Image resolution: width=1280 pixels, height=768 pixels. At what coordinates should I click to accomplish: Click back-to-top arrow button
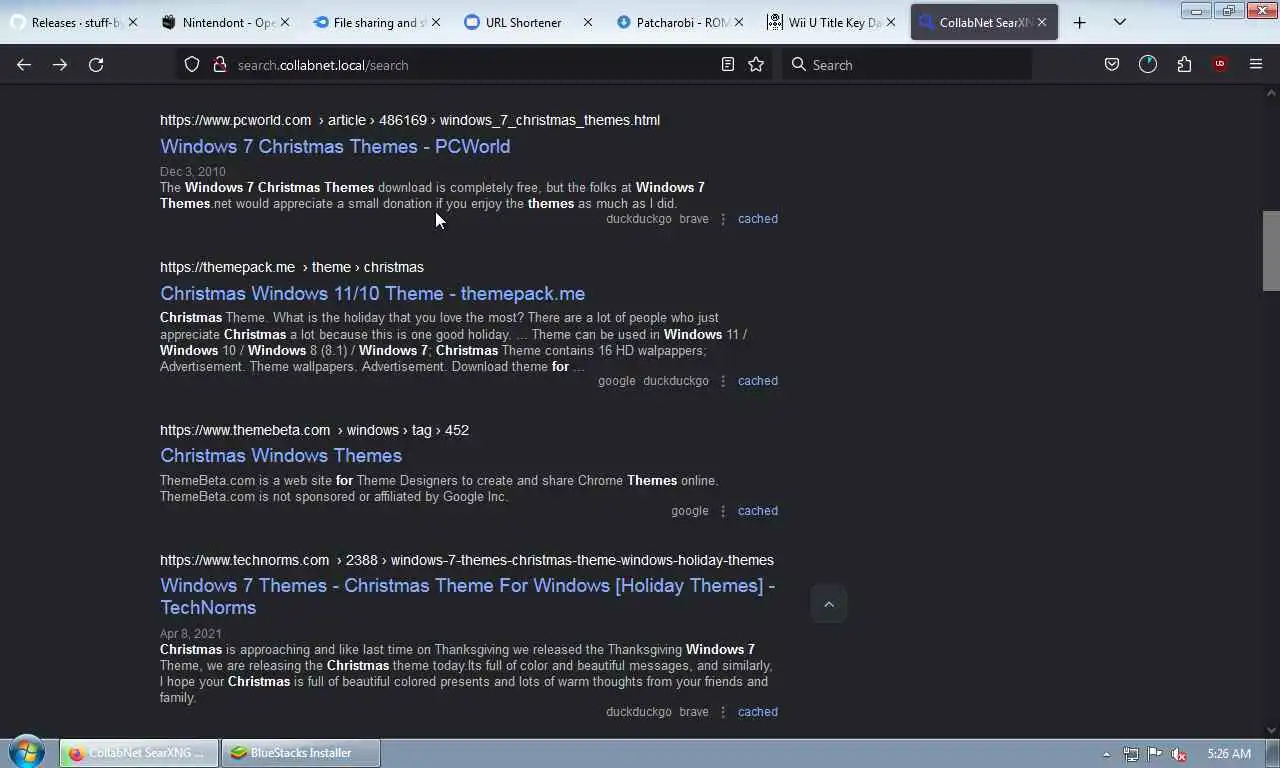(x=828, y=604)
